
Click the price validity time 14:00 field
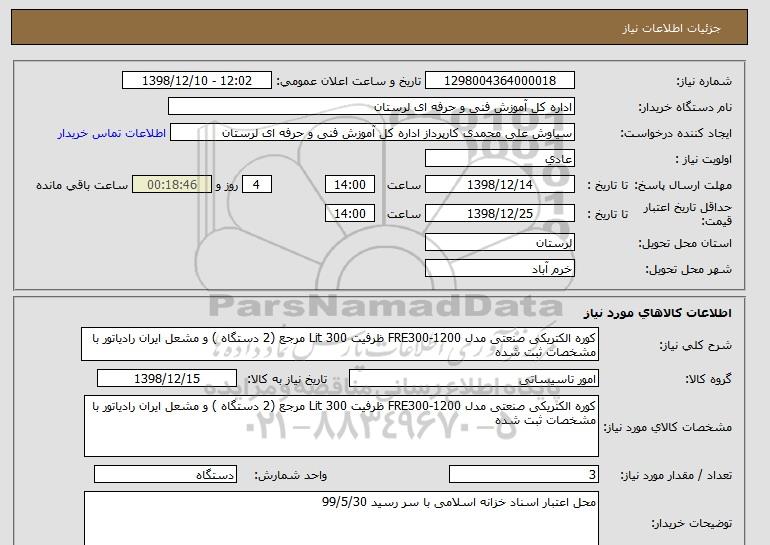click(350, 214)
